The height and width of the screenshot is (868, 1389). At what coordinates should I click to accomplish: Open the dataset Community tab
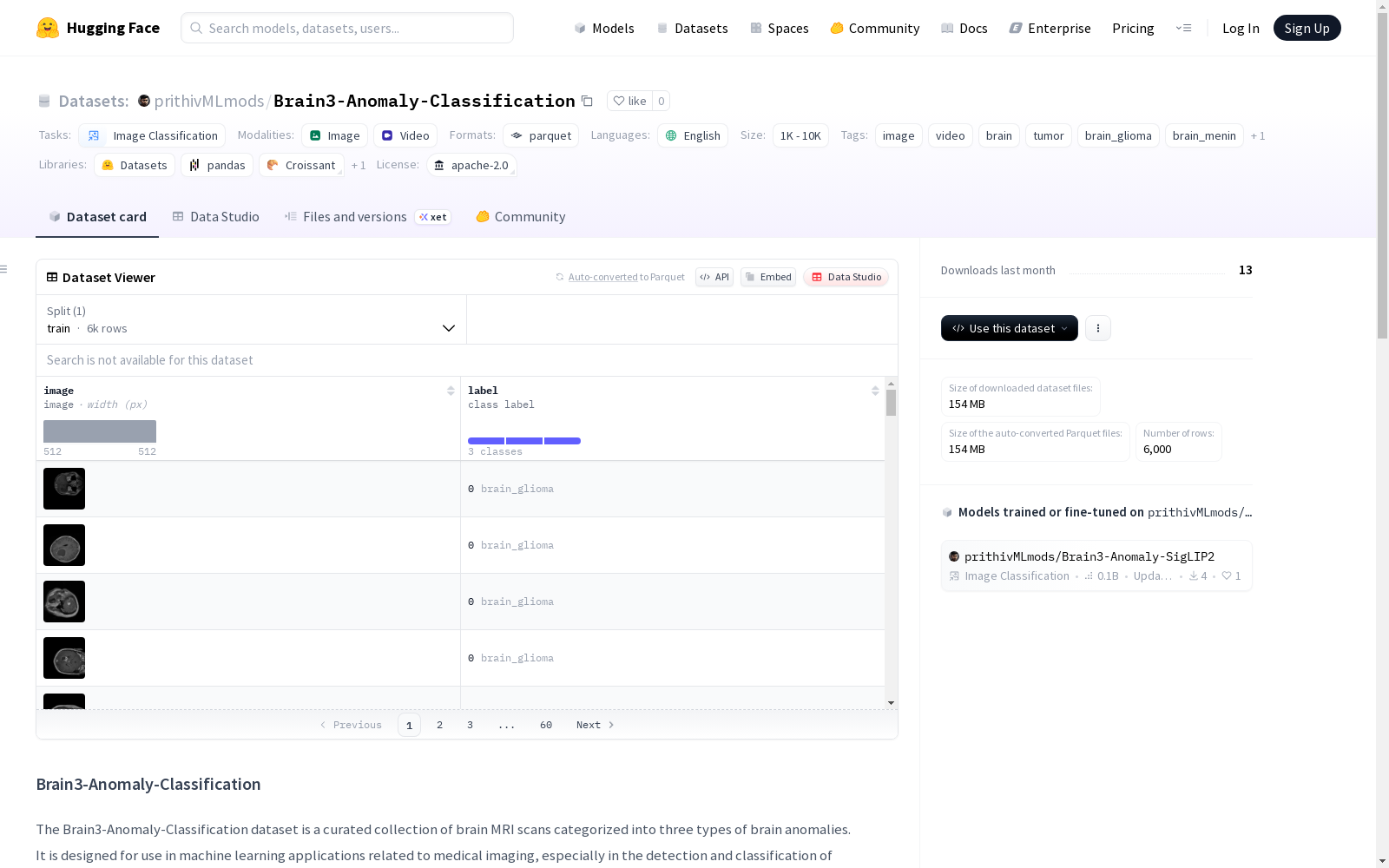point(521,217)
